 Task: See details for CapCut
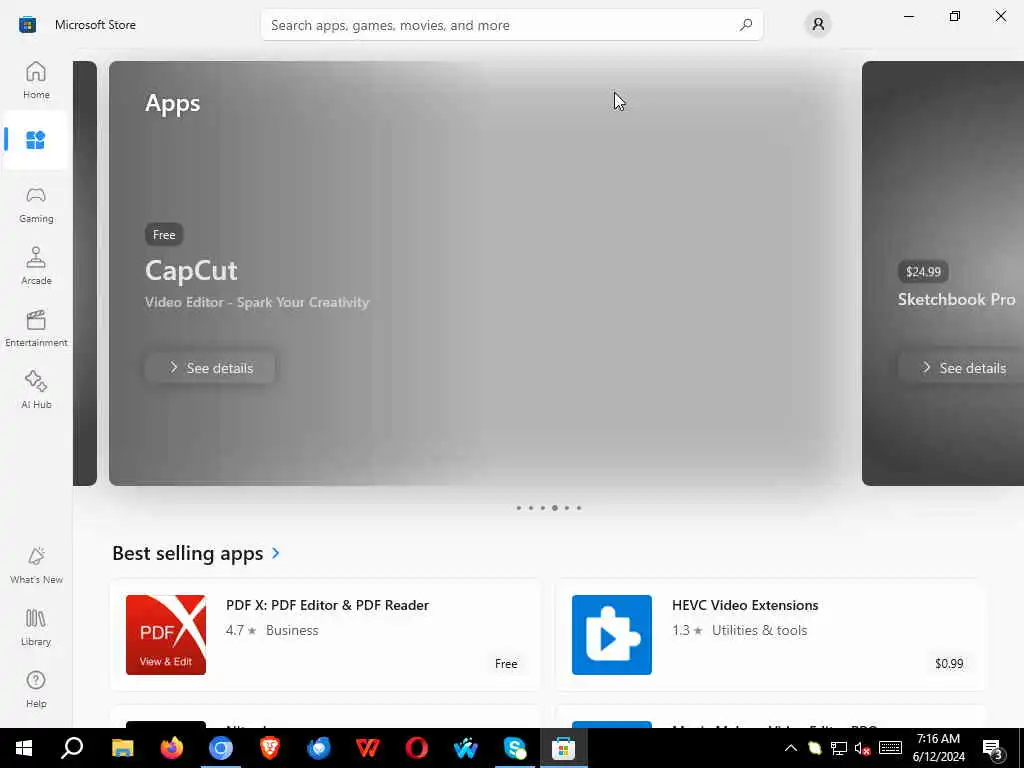[210, 368]
